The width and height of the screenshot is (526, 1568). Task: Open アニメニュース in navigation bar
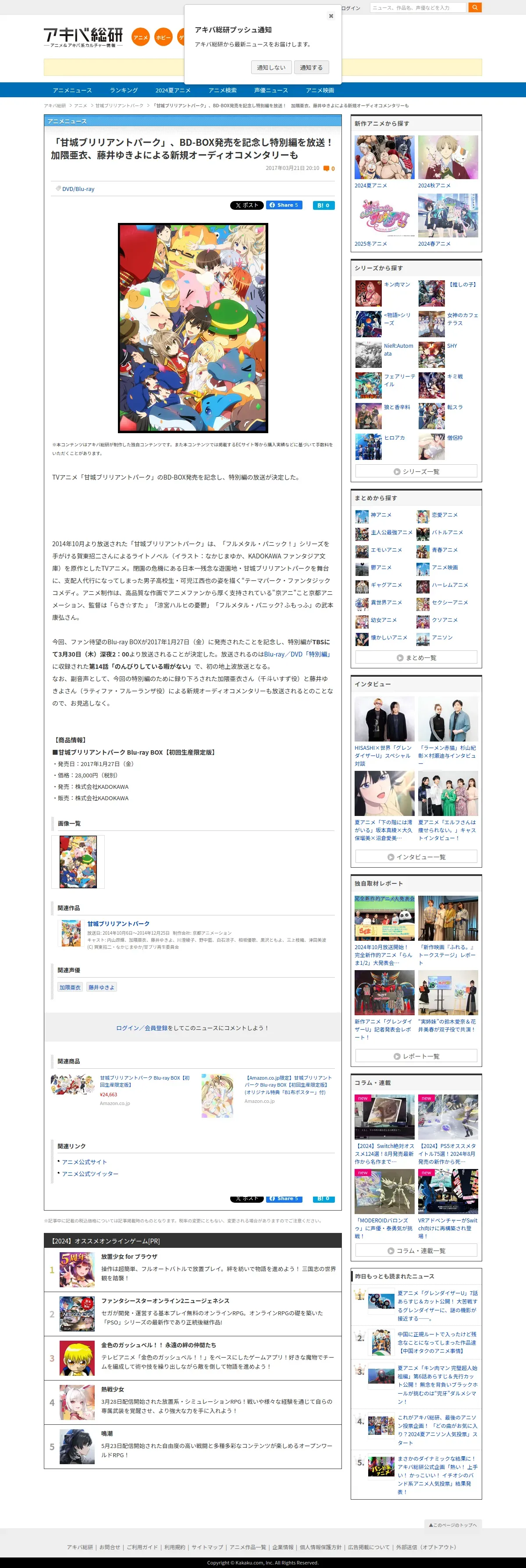[x=72, y=90]
